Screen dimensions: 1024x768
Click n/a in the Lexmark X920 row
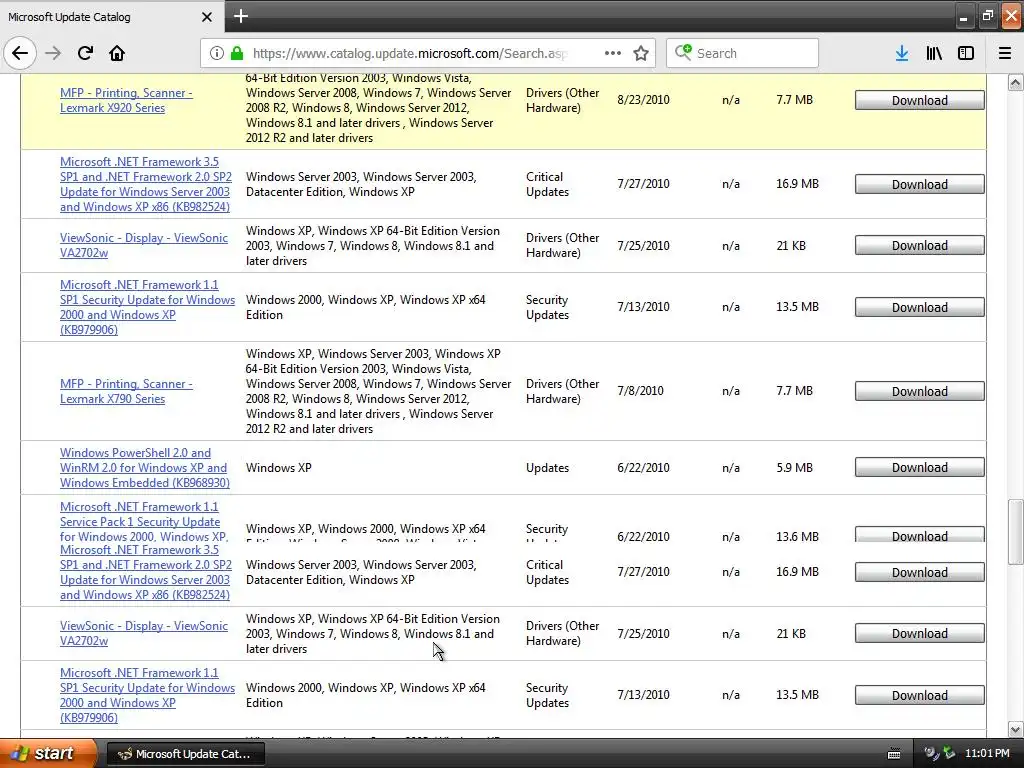tap(731, 99)
